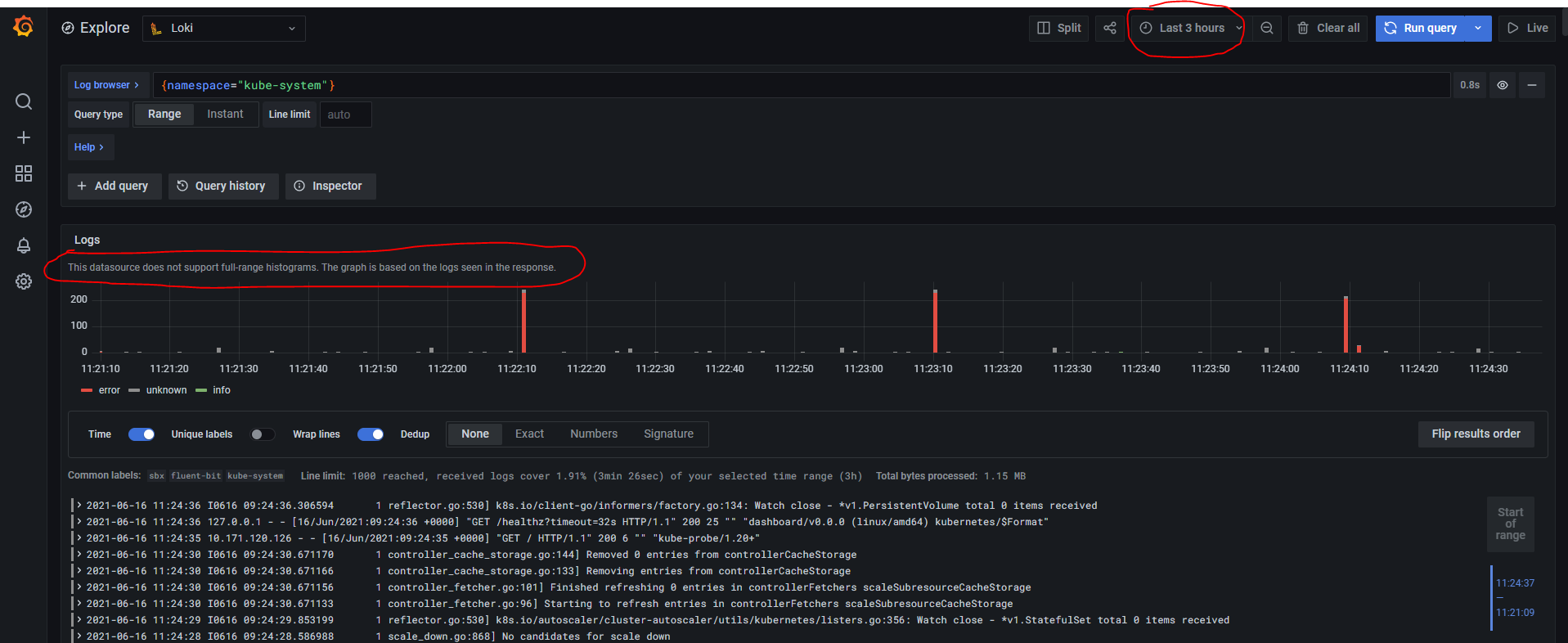Expand the Help section
This screenshot has width=1568, height=643.
(x=89, y=147)
